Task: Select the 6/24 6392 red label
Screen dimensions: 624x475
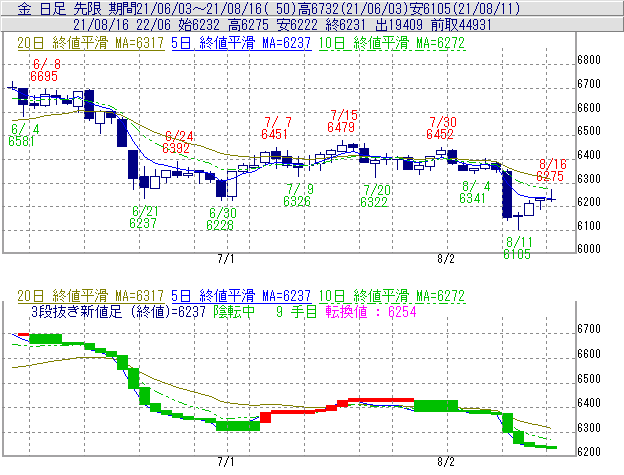Action: coord(177,142)
